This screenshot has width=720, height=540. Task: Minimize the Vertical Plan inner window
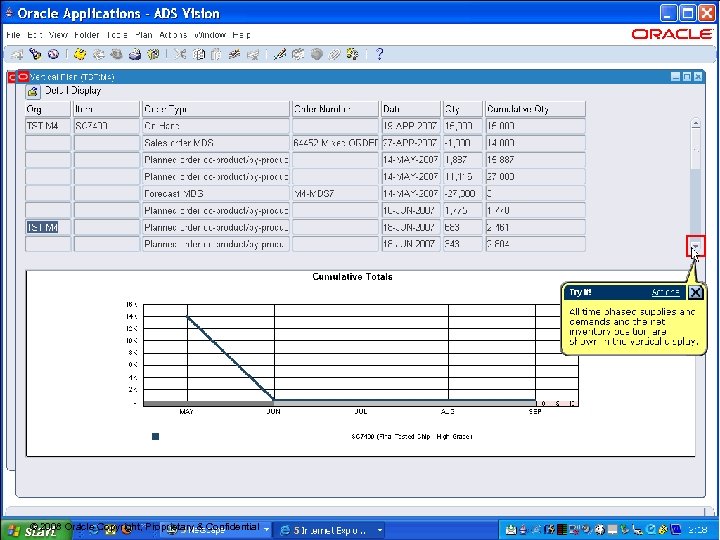(675, 77)
